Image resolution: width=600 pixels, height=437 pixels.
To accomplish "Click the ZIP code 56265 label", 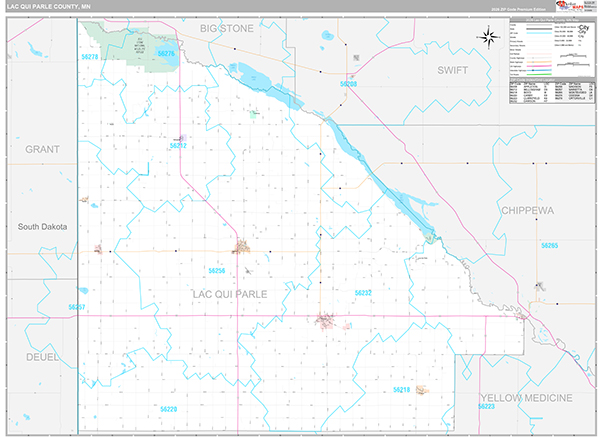I will pyautogui.click(x=549, y=245).
